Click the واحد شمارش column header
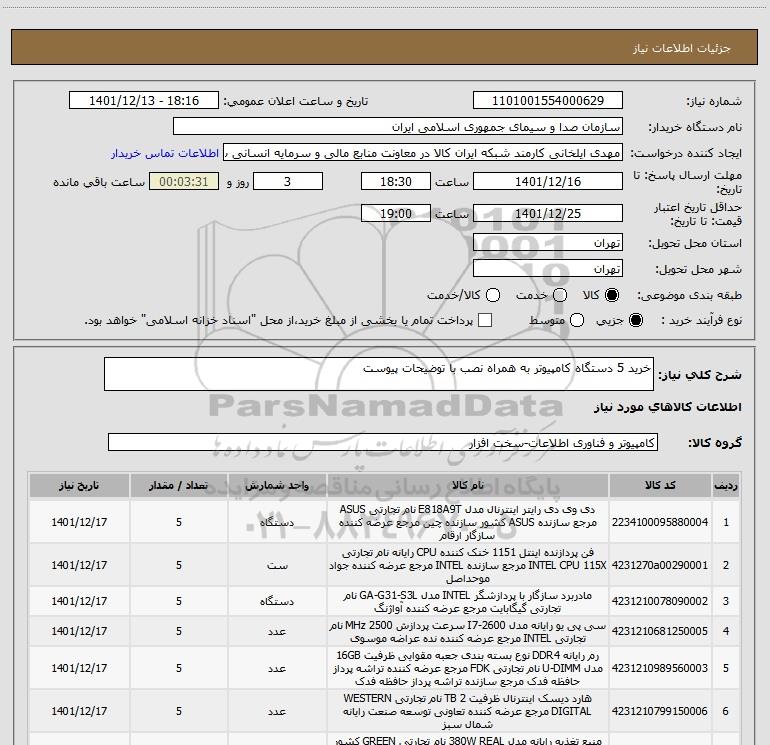Viewport: 770px width, 745px height. [x=277, y=486]
